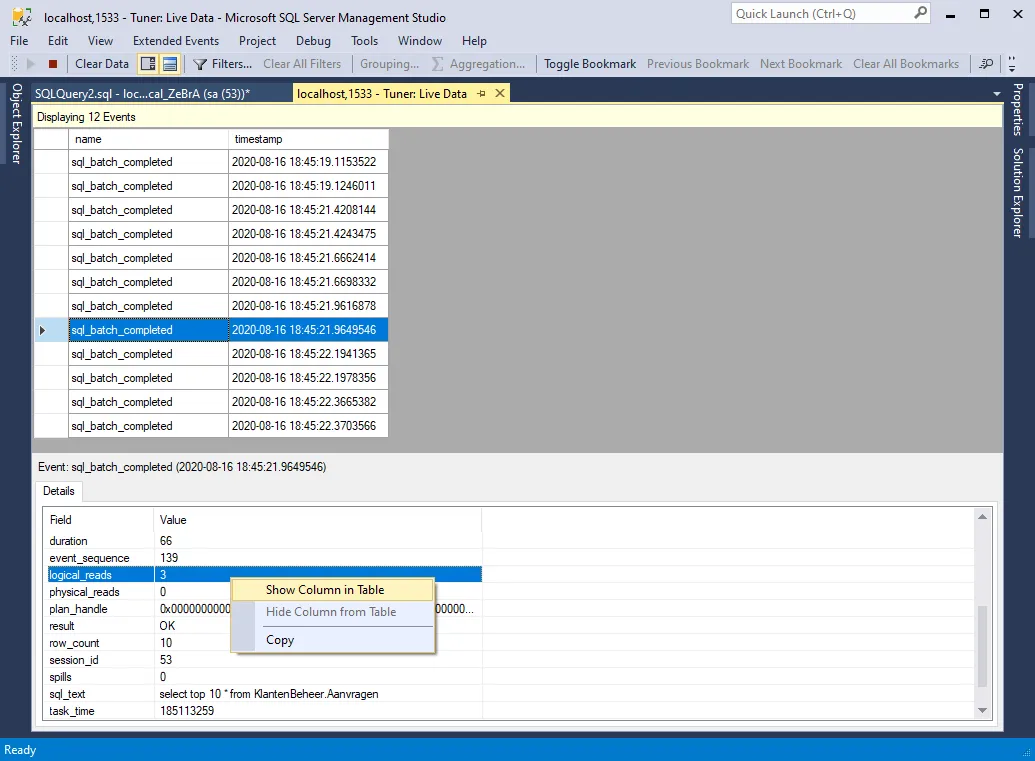Close the Tuner Live Data tab
The height and width of the screenshot is (761, 1035).
pos(500,94)
